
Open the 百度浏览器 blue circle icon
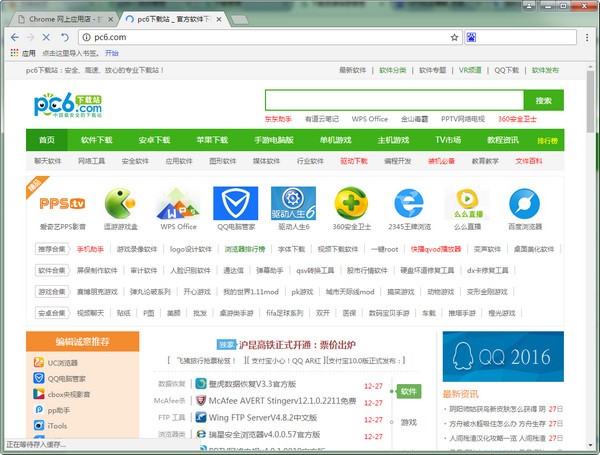pyautogui.click(x=525, y=203)
